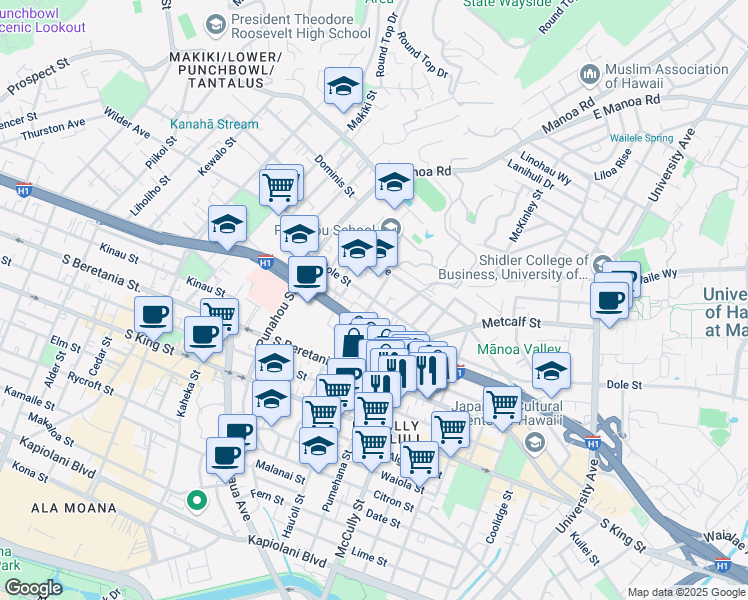The height and width of the screenshot is (600, 748).
Task: Click the school marker beside Makiki St
Action: click(343, 88)
